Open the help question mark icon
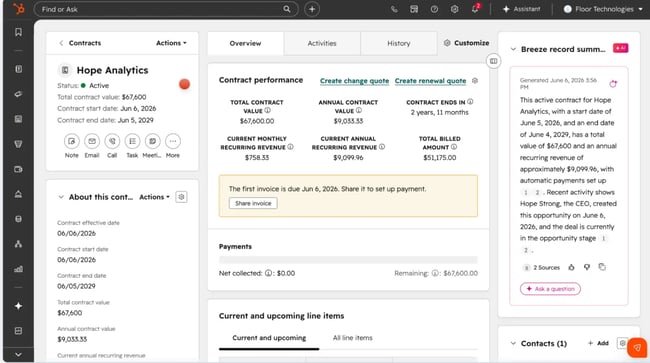The width and height of the screenshot is (650, 363). click(x=434, y=9)
